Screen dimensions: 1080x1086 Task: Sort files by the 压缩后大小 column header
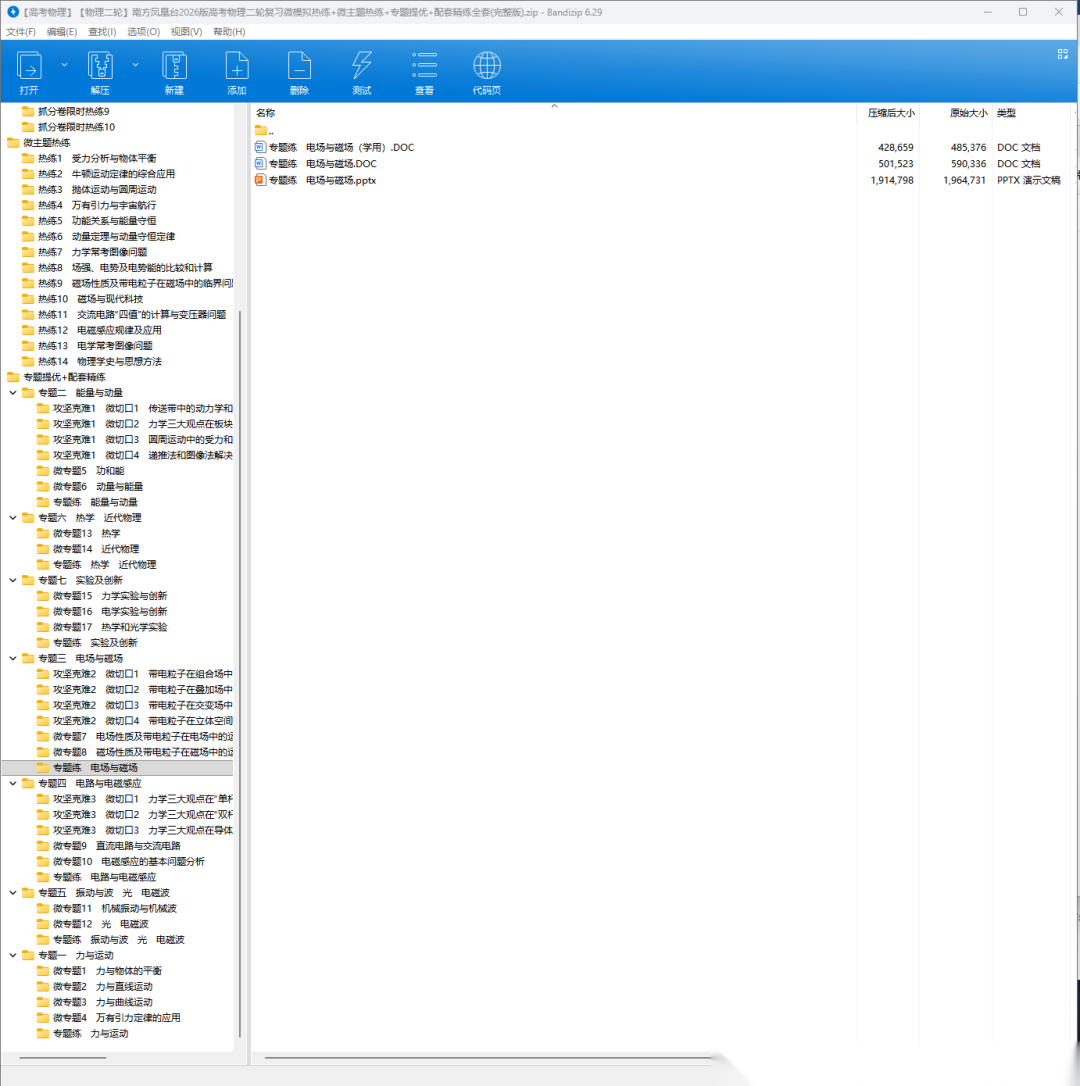click(x=890, y=113)
